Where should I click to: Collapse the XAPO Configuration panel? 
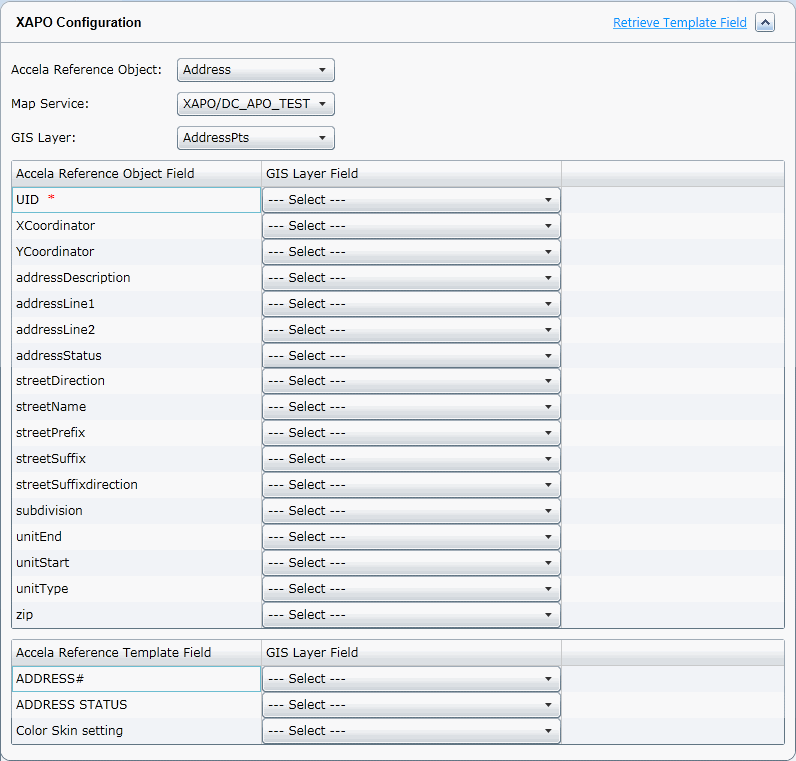765,23
